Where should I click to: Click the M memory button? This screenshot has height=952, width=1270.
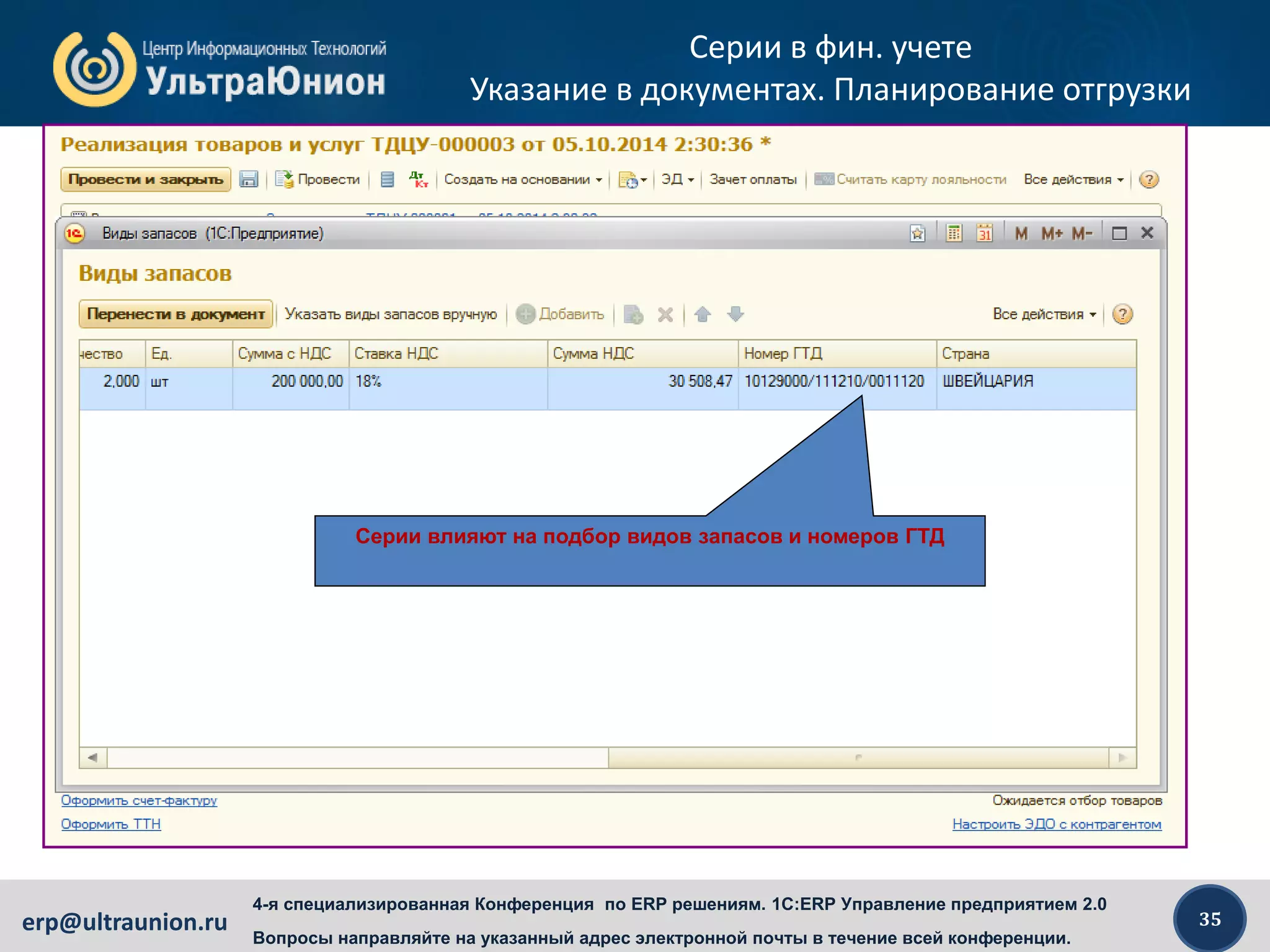pyautogui.click(x=1021, y=234)
